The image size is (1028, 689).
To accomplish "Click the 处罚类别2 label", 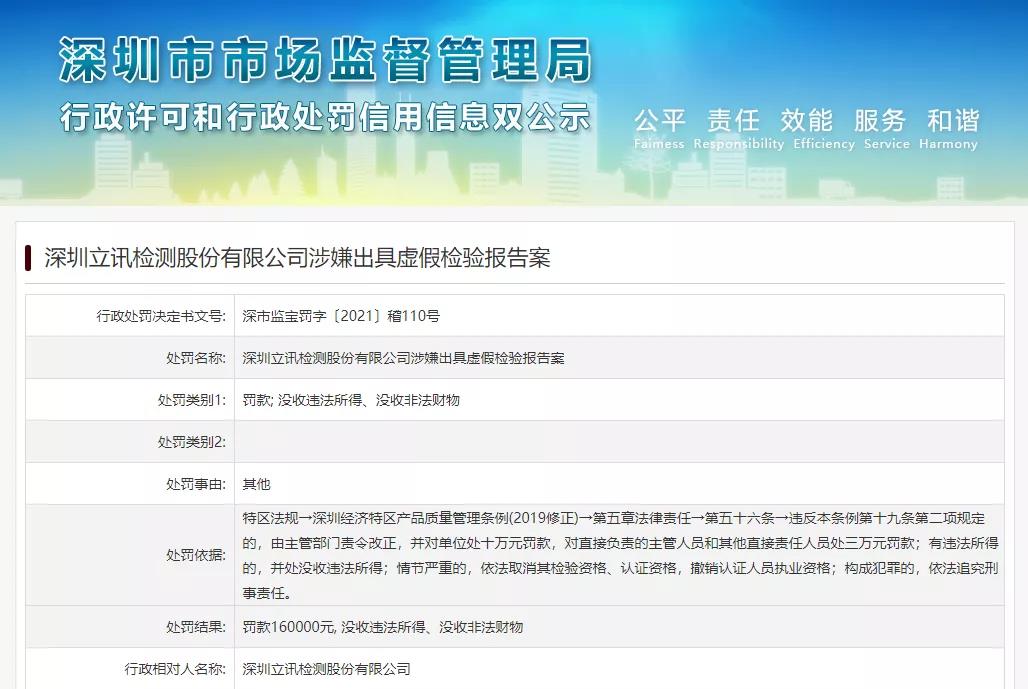I will [x=192, y=442].
